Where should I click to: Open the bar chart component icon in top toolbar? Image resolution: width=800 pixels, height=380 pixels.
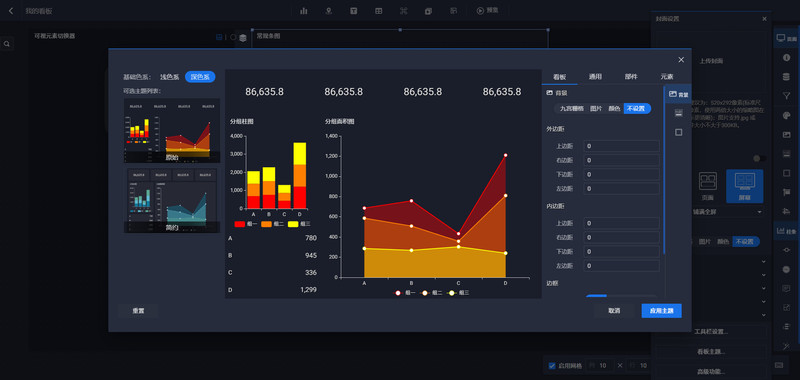pyautogui.click(x=304, y=11)
